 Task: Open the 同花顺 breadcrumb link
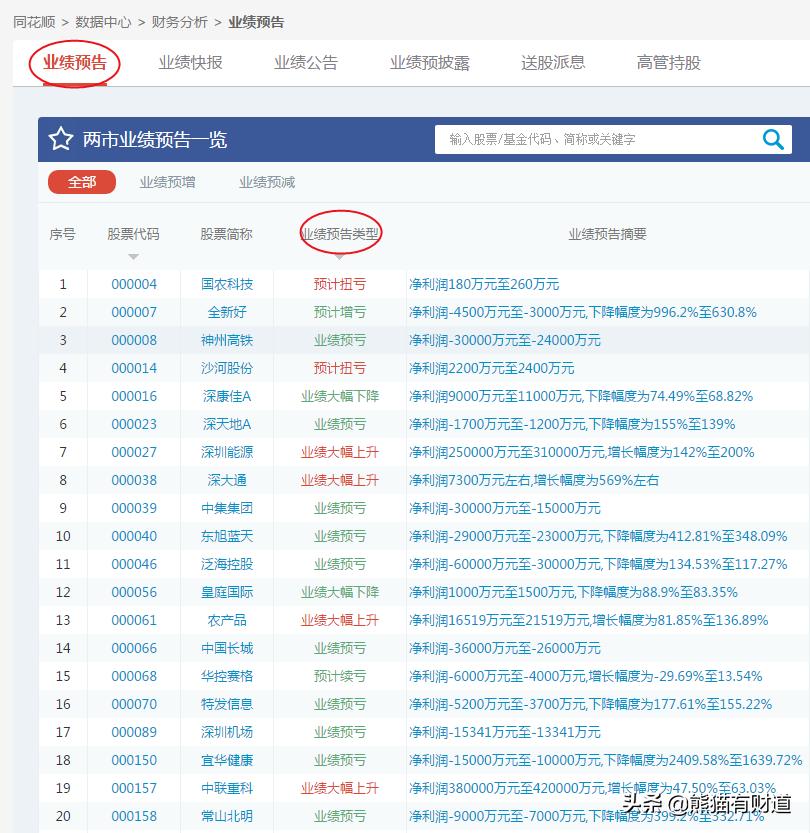coord(30,21)
